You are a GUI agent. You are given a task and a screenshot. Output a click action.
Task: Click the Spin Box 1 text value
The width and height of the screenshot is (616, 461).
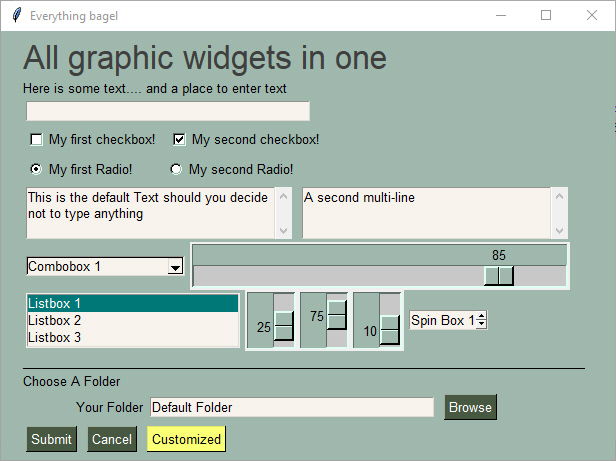coord(443,320)
